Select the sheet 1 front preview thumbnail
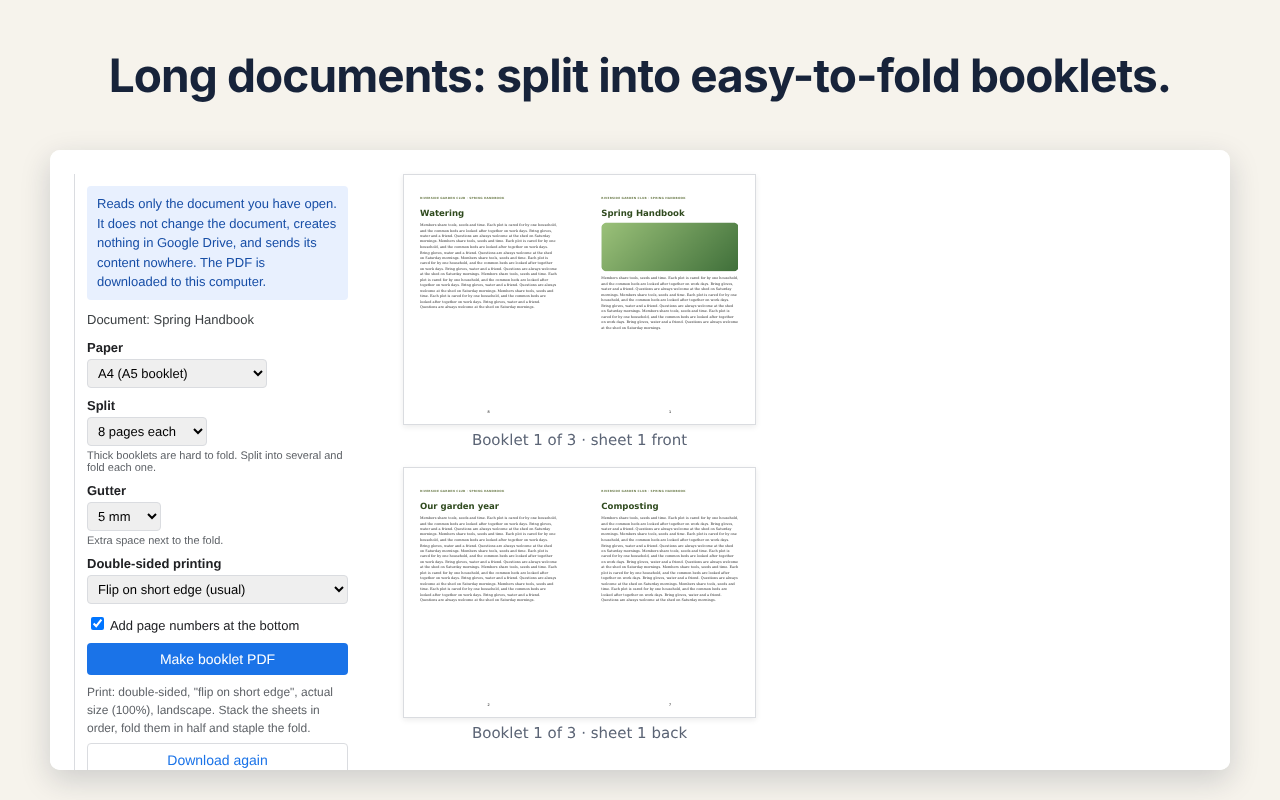The width and height of the screenshot is (1280, 800). [x=579, y=300]
